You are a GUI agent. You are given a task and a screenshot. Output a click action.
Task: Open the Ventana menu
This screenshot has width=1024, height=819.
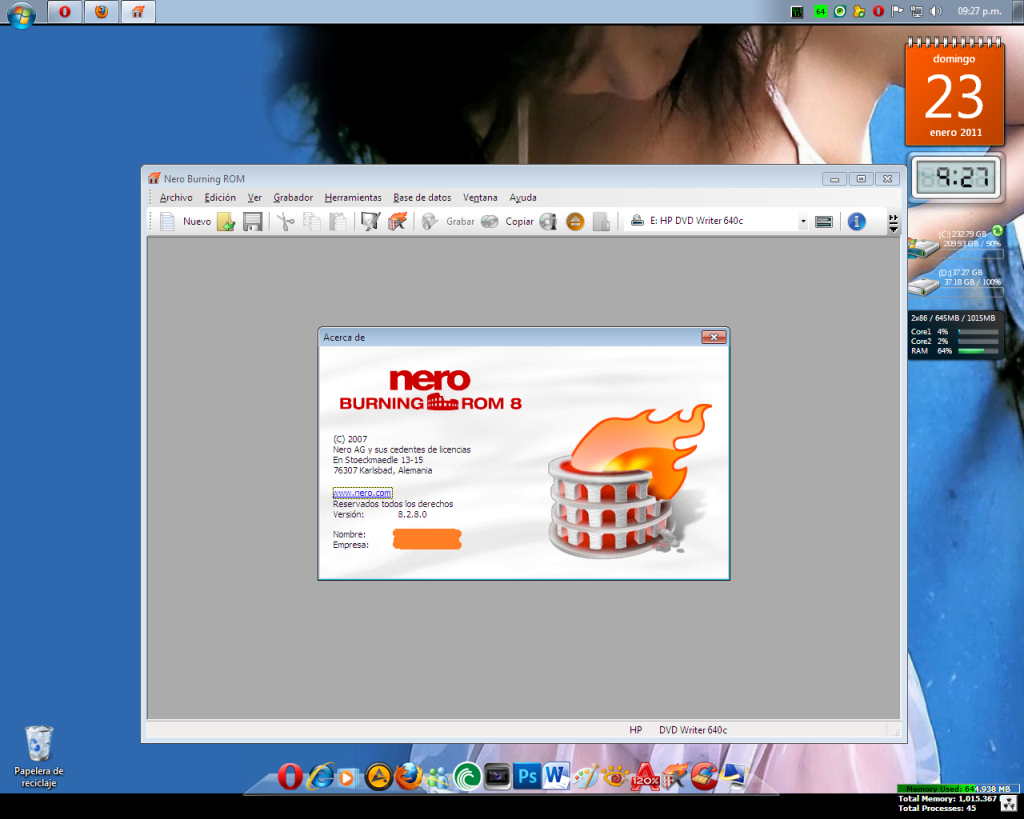point(480,197)
